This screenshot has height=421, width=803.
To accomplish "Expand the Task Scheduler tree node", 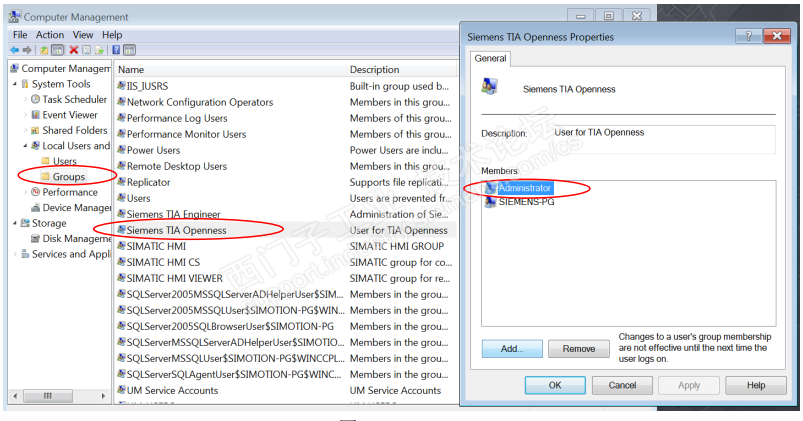I will [x=26, y=99].
